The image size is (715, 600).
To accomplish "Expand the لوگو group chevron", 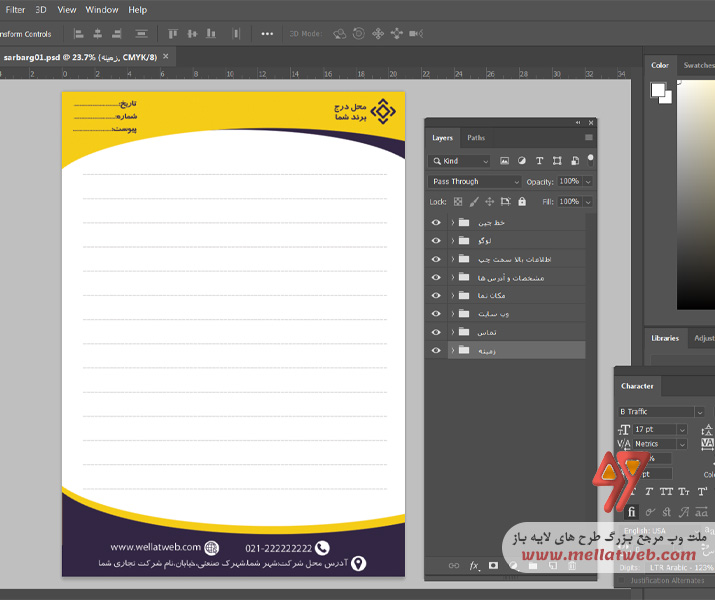I will [x=453, y=240].
